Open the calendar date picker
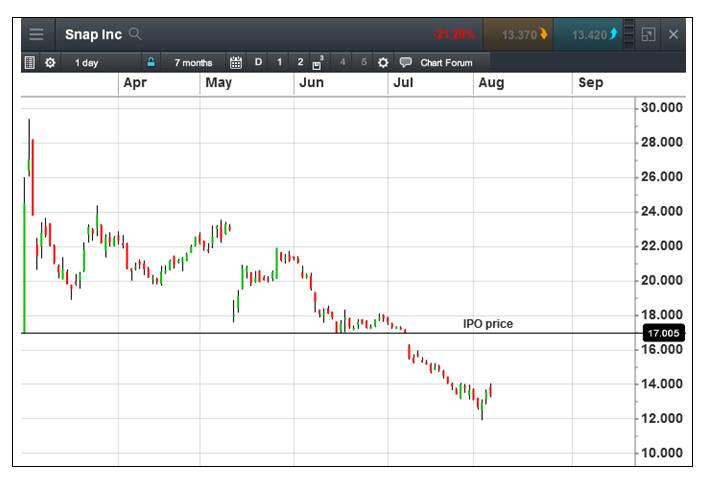The width and height of the screenshot is (707, 480). click(x=236, y=62)
